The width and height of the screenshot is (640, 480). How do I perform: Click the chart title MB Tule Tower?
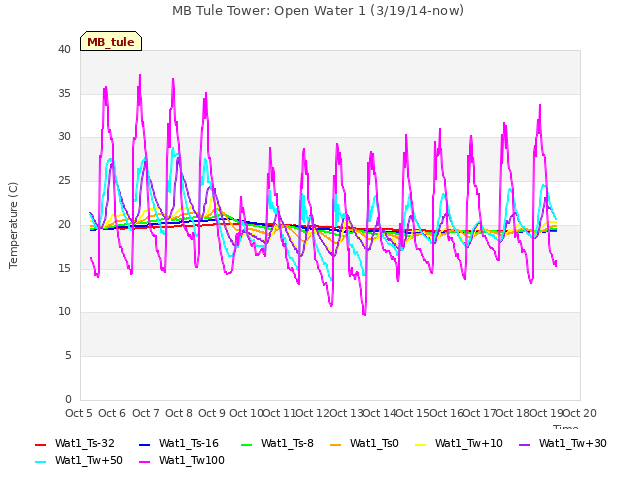pos(318,11)
